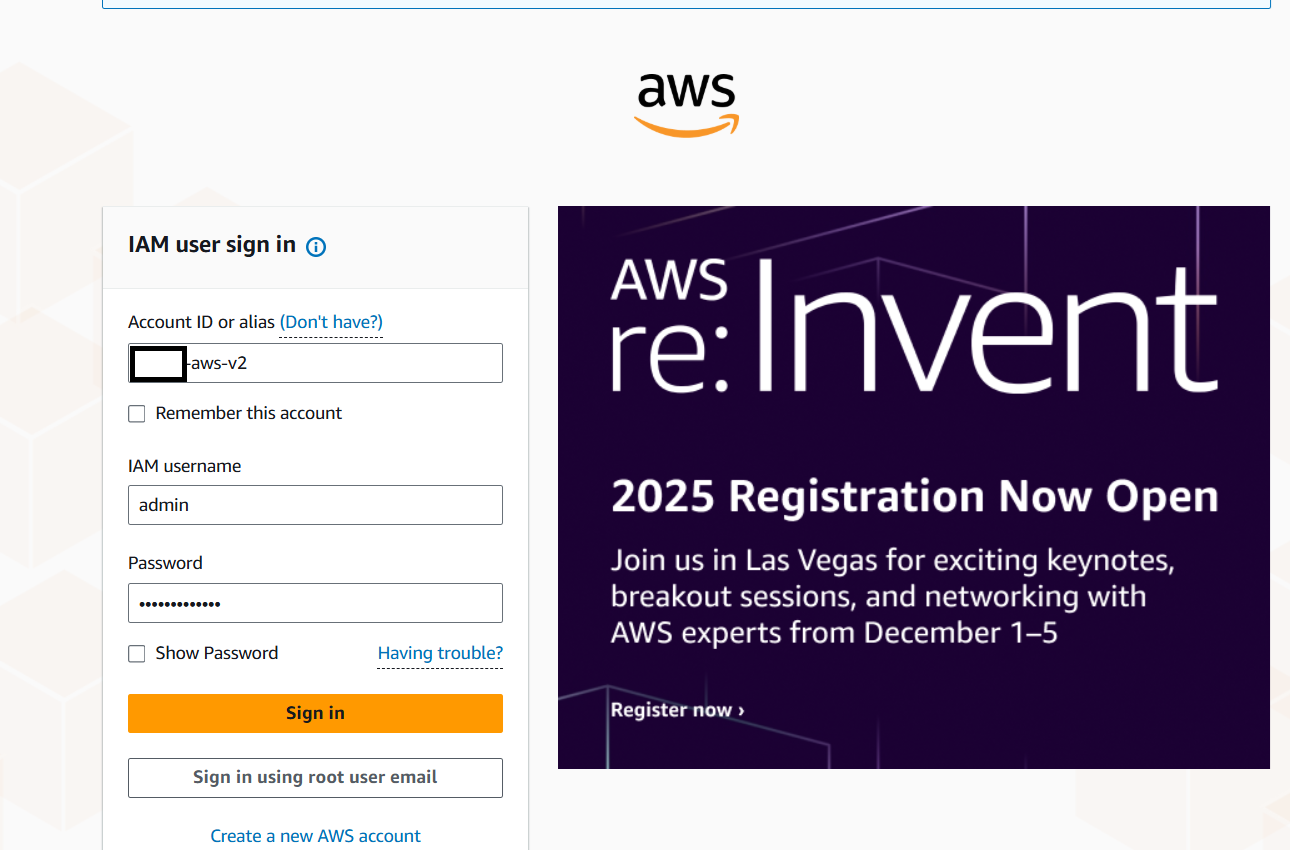1290x850 pixels.
Task: Click Register now in the re:Invent banner
Action: (677, 710)
